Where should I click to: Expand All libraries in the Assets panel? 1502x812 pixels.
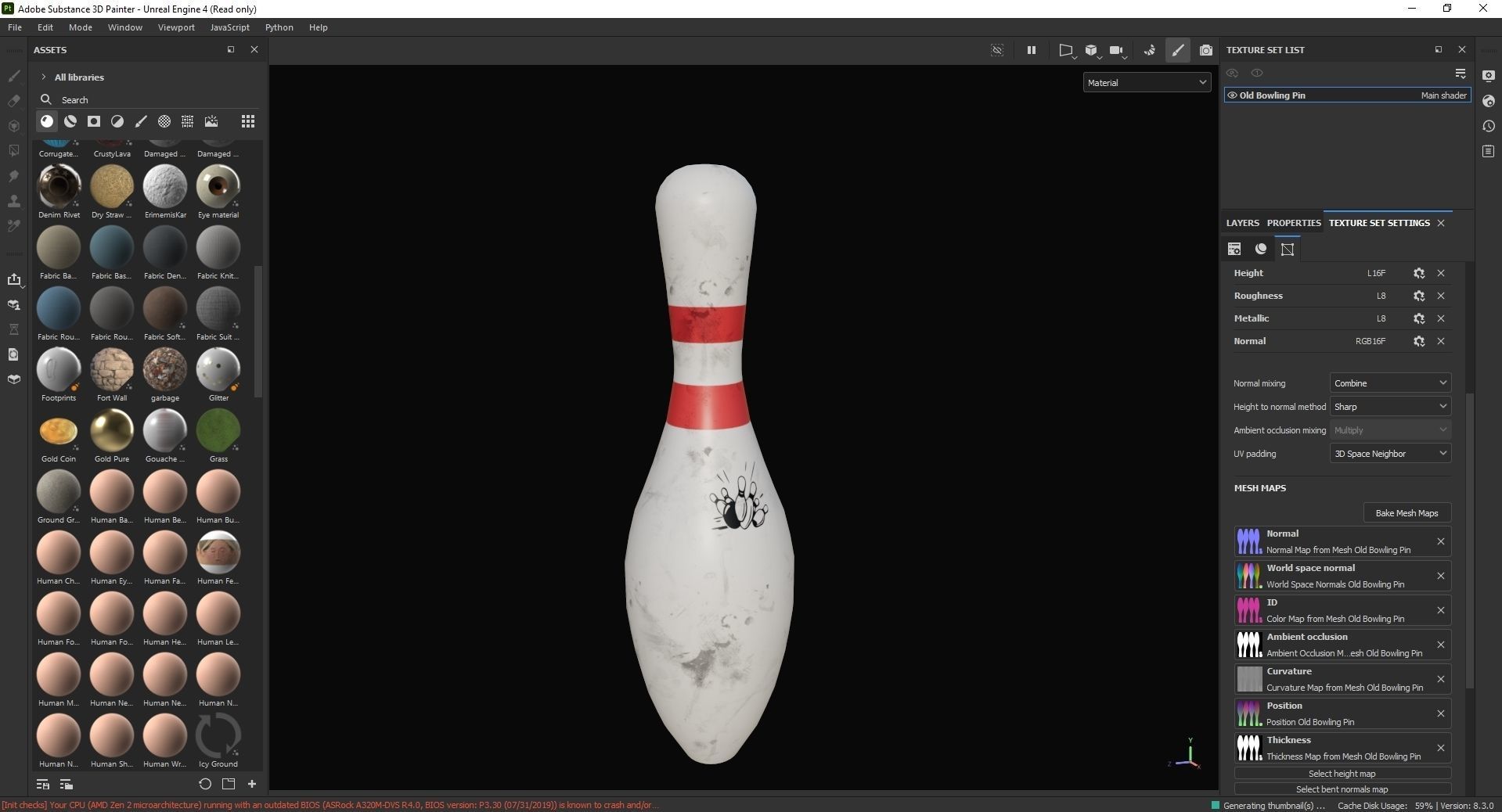(43, 77)
